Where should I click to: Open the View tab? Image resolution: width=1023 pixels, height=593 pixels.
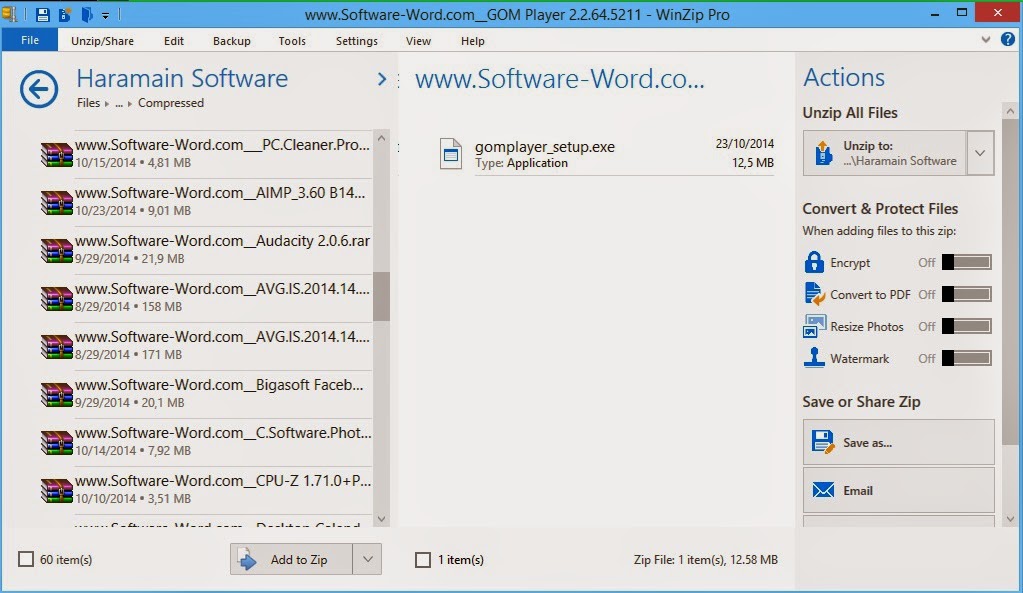click(418, 41)
